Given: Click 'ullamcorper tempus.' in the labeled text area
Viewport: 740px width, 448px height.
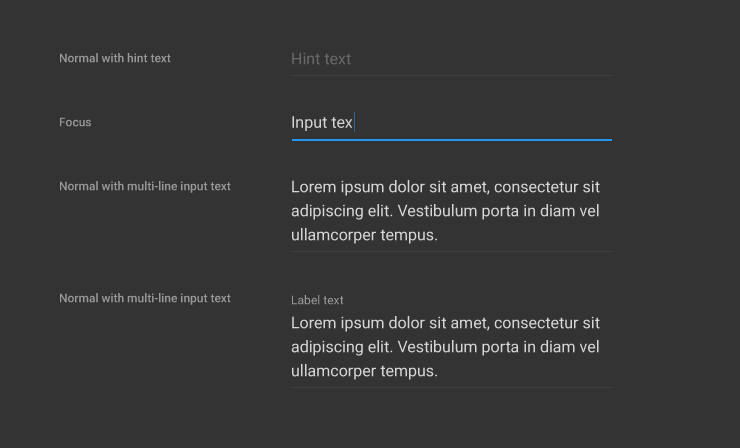Looking at the screenshot, I should point(364,371).
